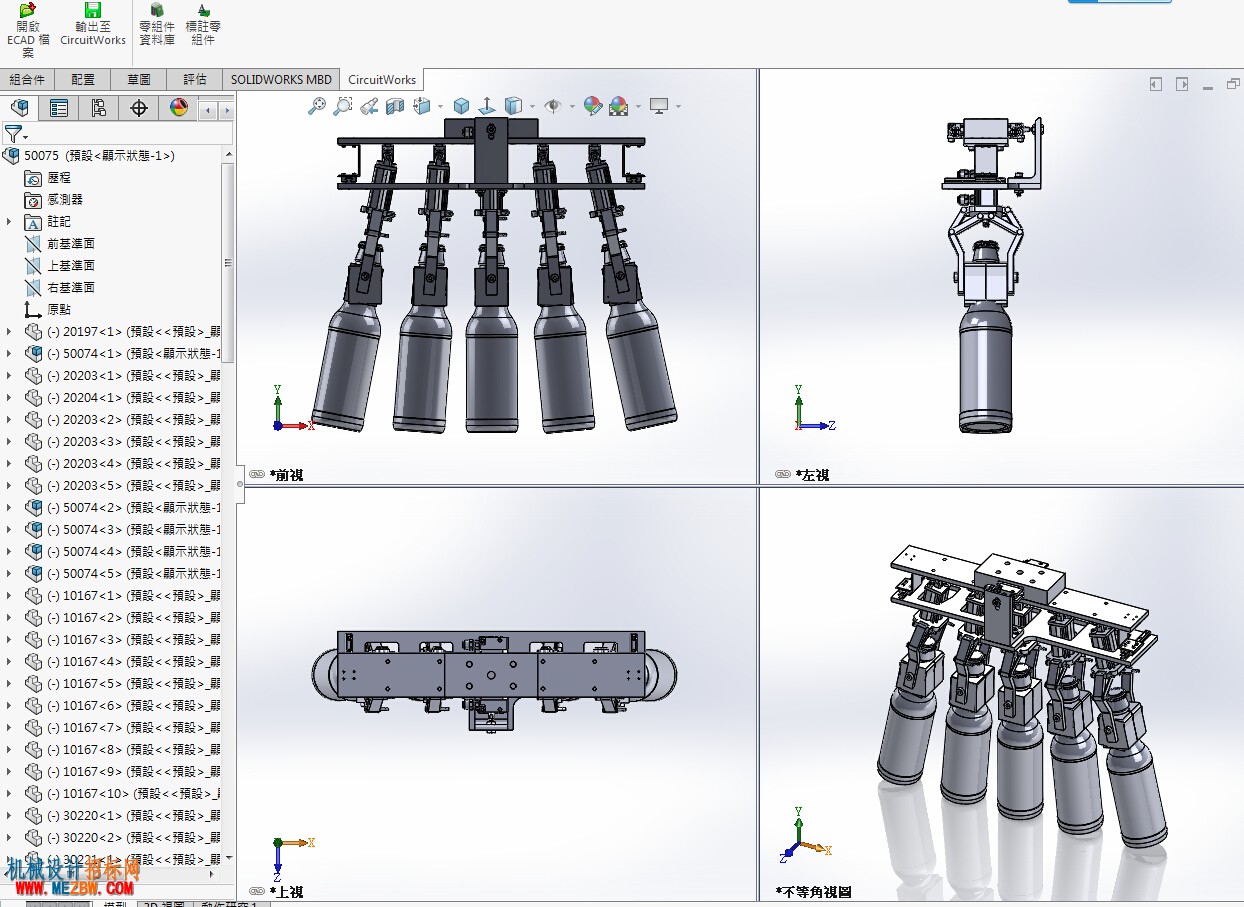Click the View Settings monitor icon

point(659,105)
